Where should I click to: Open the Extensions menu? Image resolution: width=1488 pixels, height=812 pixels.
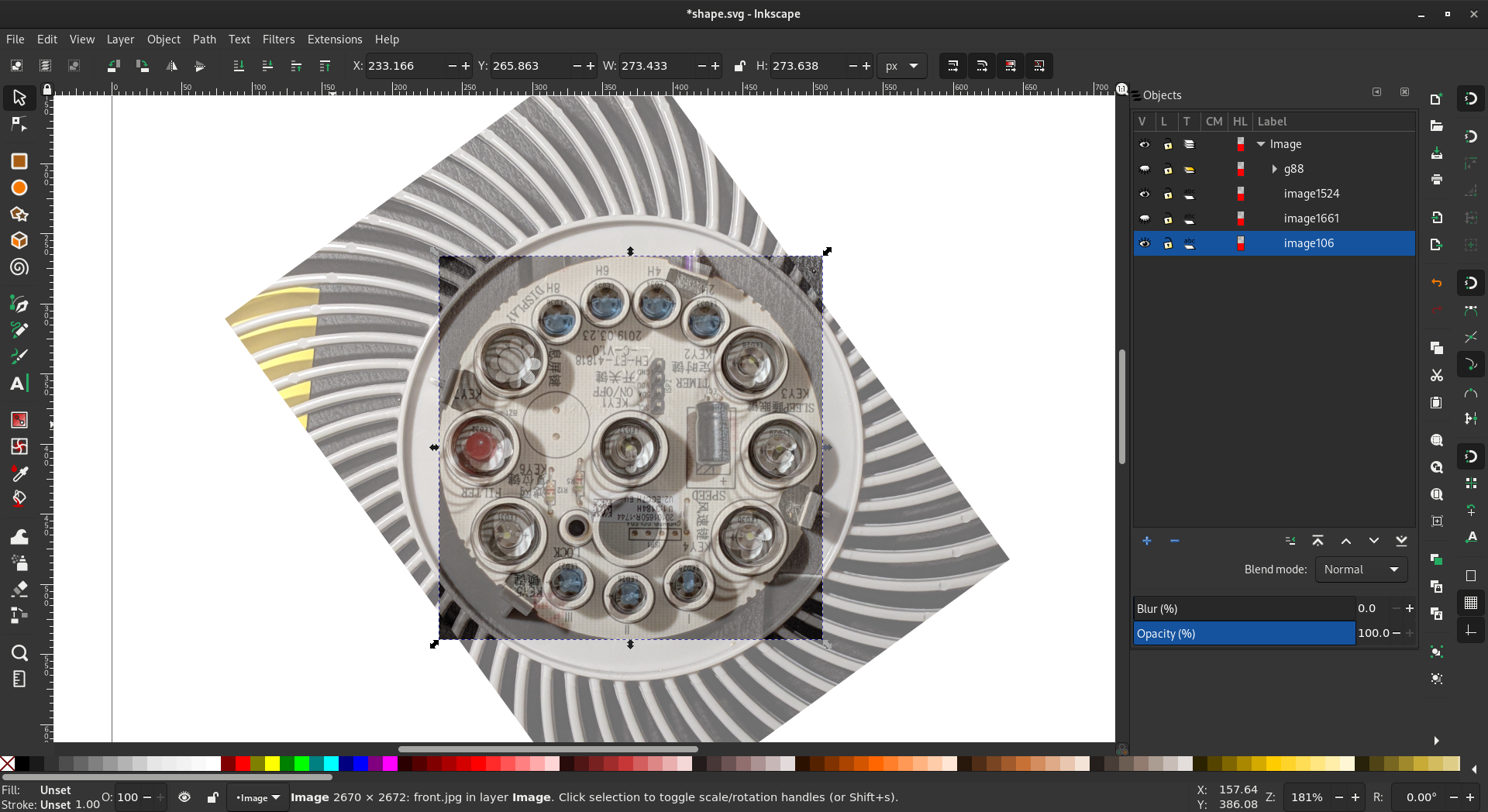click(334, 40)
